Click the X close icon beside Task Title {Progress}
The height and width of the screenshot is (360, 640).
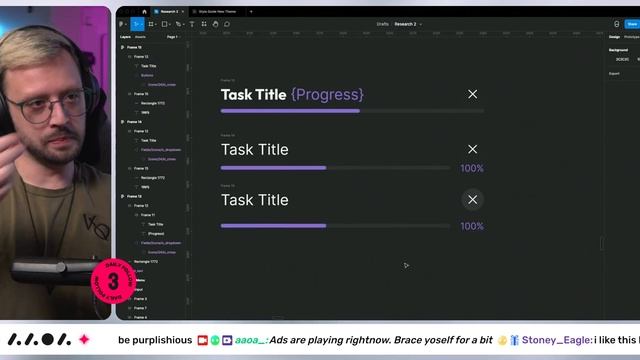(x=472, y=94)
